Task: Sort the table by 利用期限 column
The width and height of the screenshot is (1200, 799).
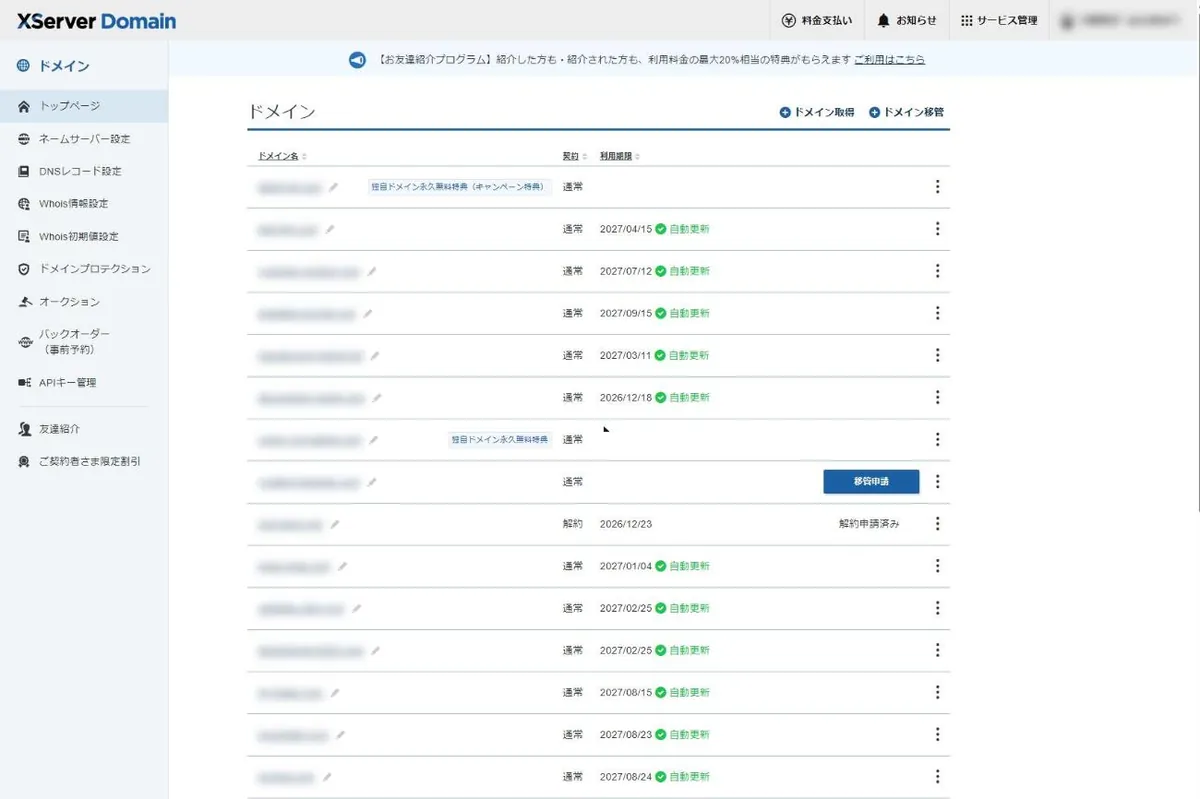Action: pyautogui.click(x=620, y=156)
